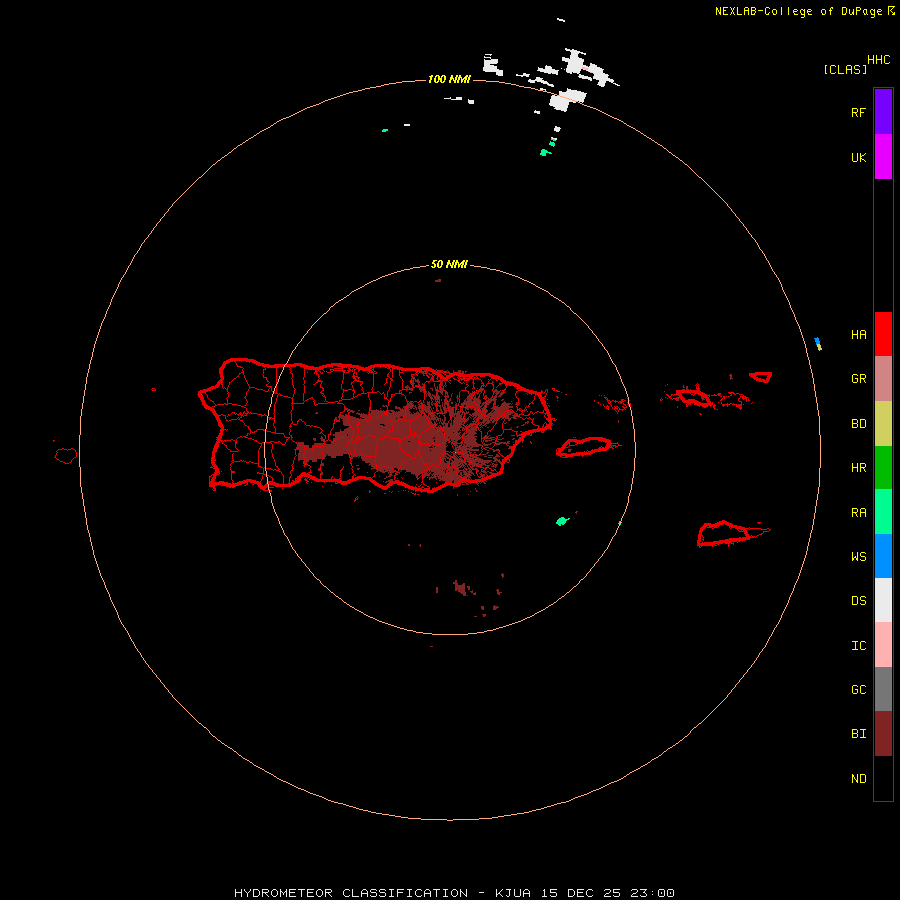Click the 15 DEC 25 date text
The width and height of the screenshot is (900, 900).
[580, 893]
